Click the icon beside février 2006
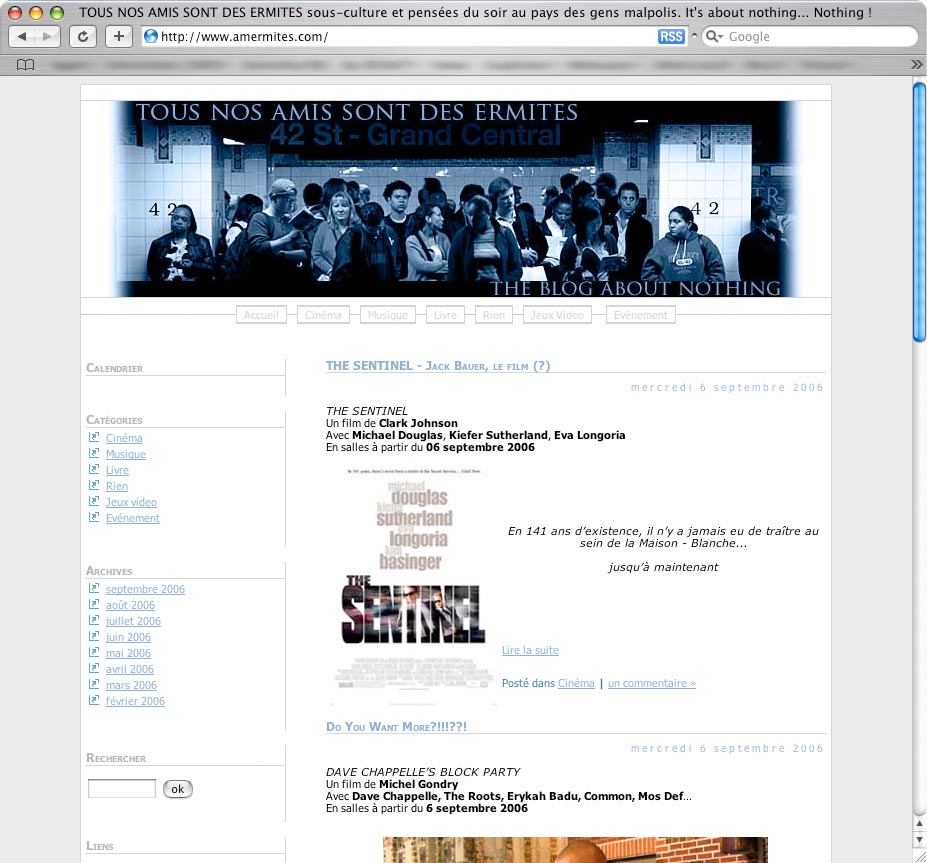This screenshot has width=927, height=863. coord(94,700)
